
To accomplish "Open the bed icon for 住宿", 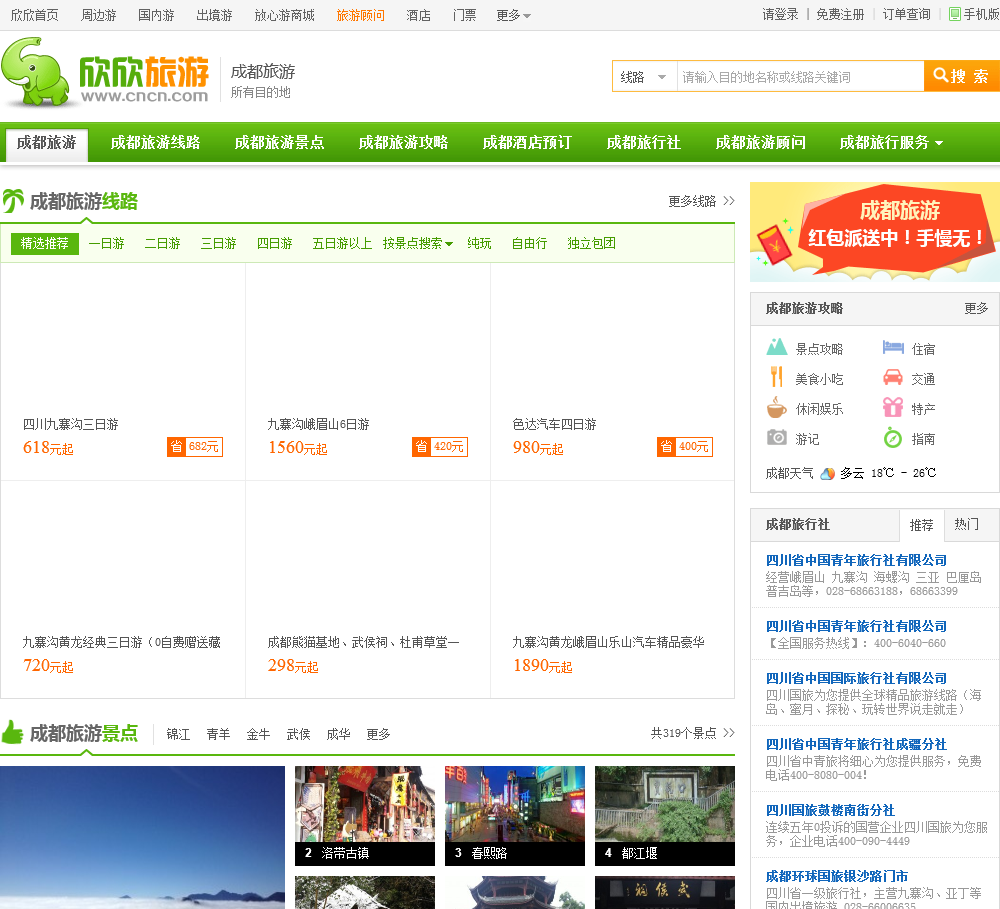I will click(893, 348).
